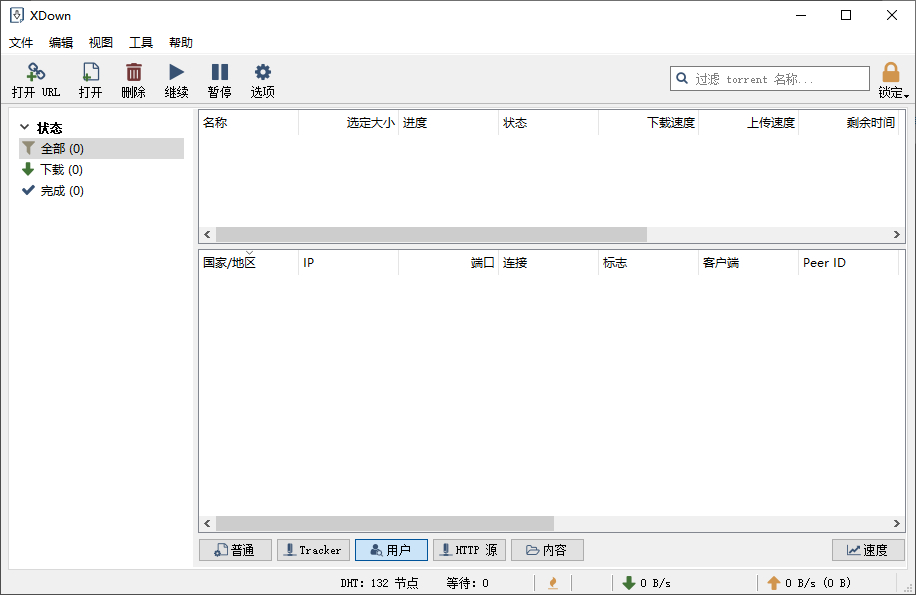Open a torrent file via 打开 icon
The image size is (916, 595).
click(91, 72)
